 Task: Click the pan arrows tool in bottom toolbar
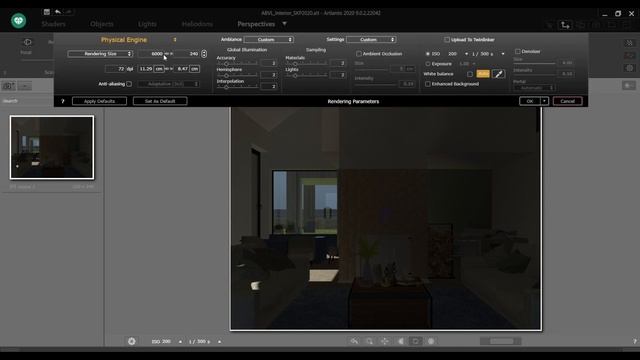coord(384,341)
